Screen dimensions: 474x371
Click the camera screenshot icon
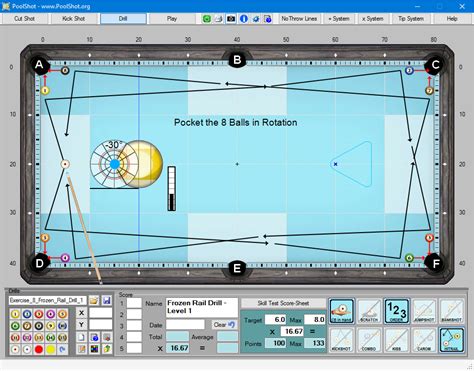click(x=231, y=19)
